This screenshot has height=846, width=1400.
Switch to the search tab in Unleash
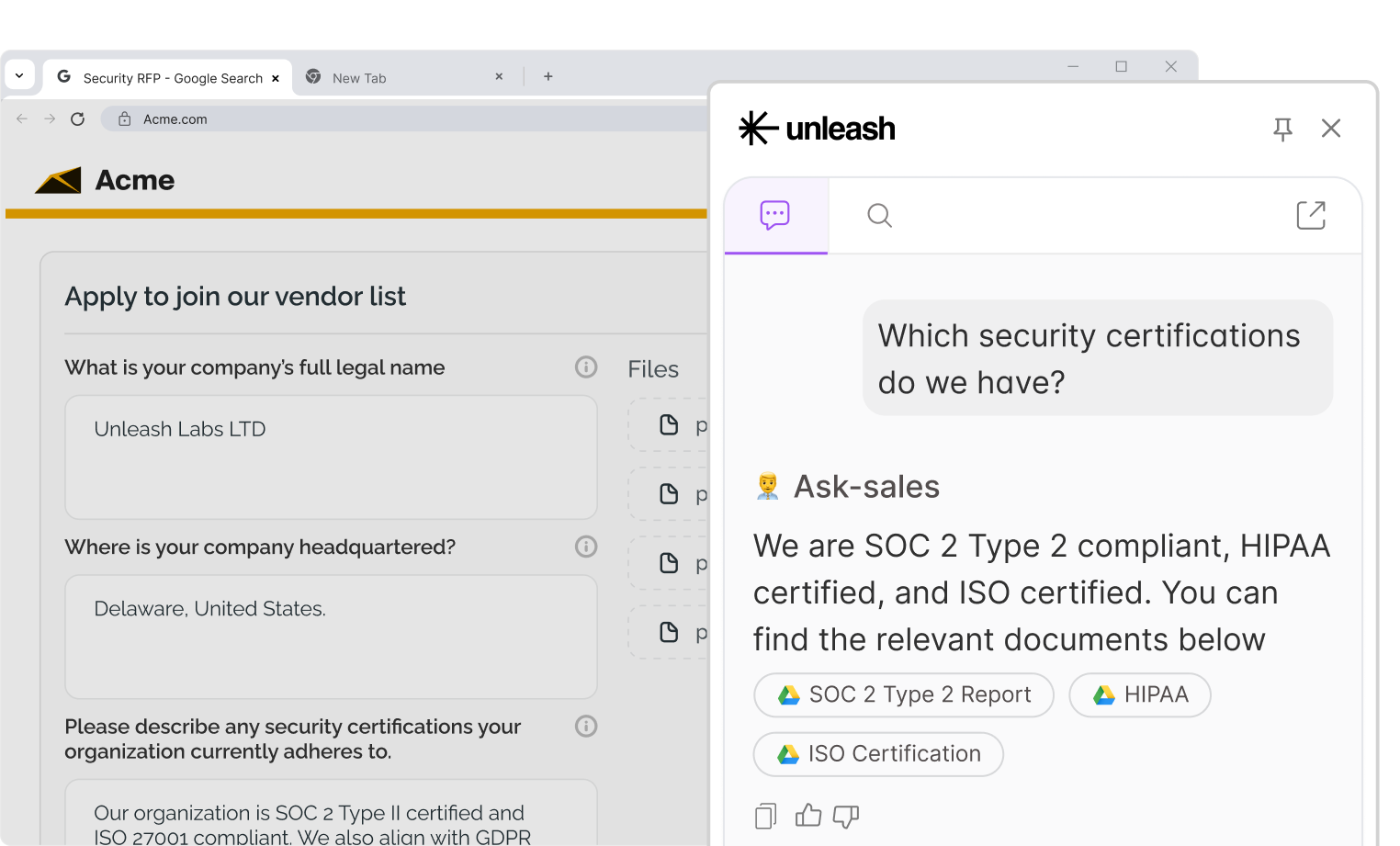[x=879, y=216]
